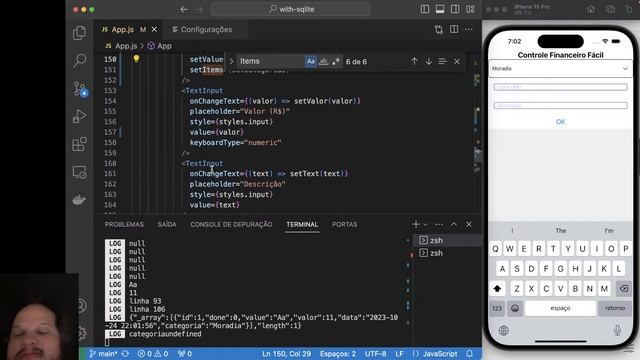Image resolution: width=640 pixels, height=360 pixels.
Task: Open the new terminal profile dropdown
Action: (x=426, y=224)
